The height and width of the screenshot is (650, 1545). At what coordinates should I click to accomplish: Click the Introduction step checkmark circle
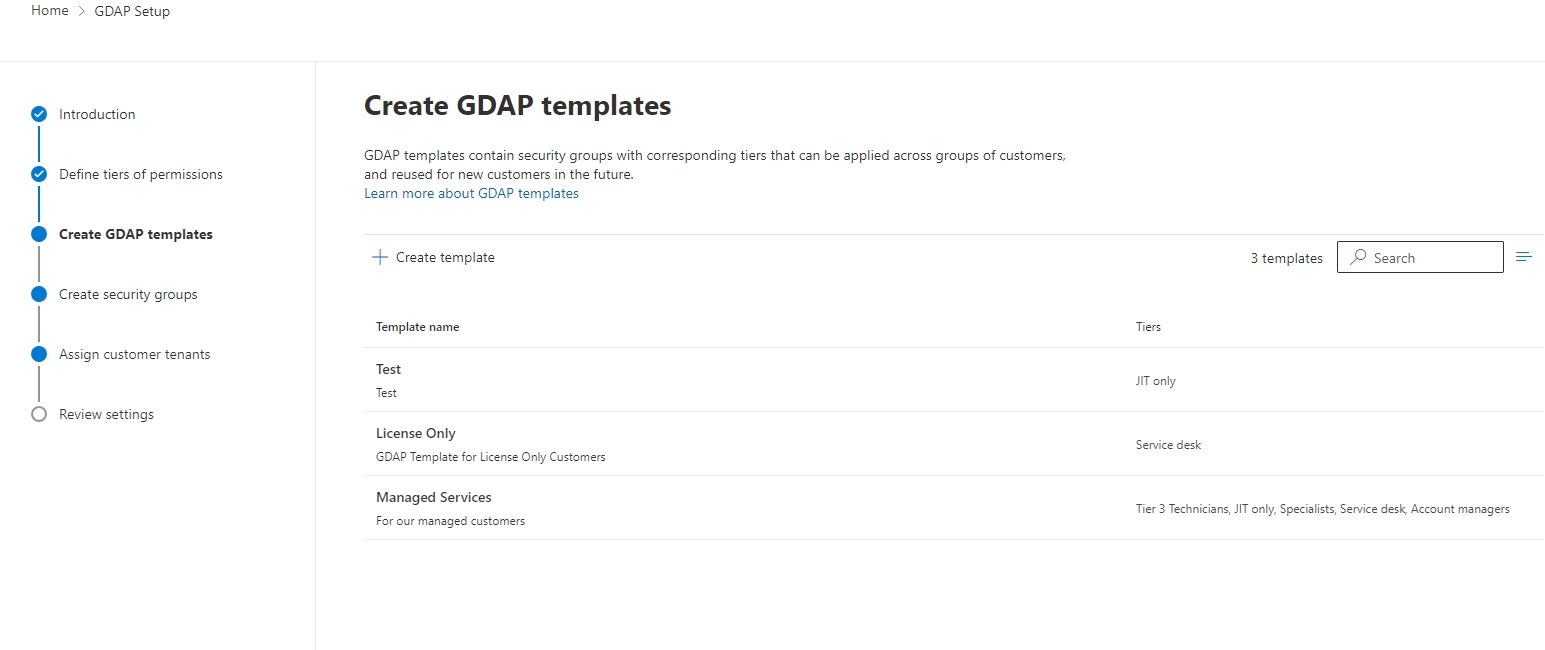(x=39, y=114)
